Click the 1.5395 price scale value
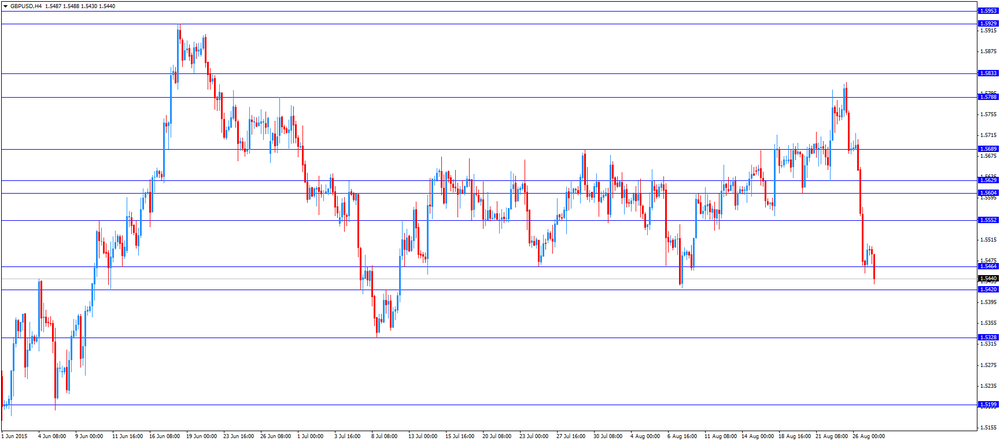 (x=989, y=303)
